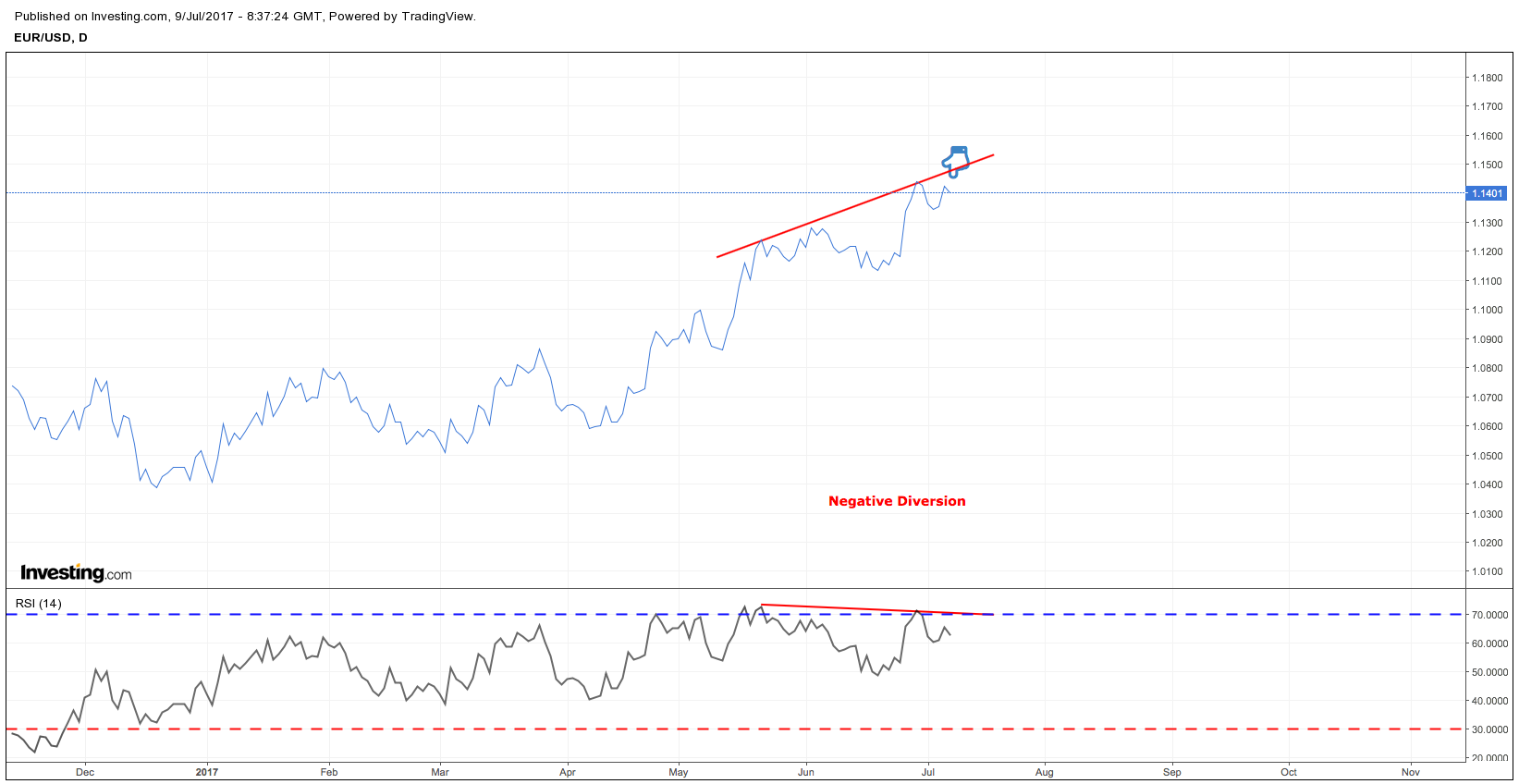1519x784 pixels.
Task: Click the Mar label on time axis
Action: (x=440, y=772)
